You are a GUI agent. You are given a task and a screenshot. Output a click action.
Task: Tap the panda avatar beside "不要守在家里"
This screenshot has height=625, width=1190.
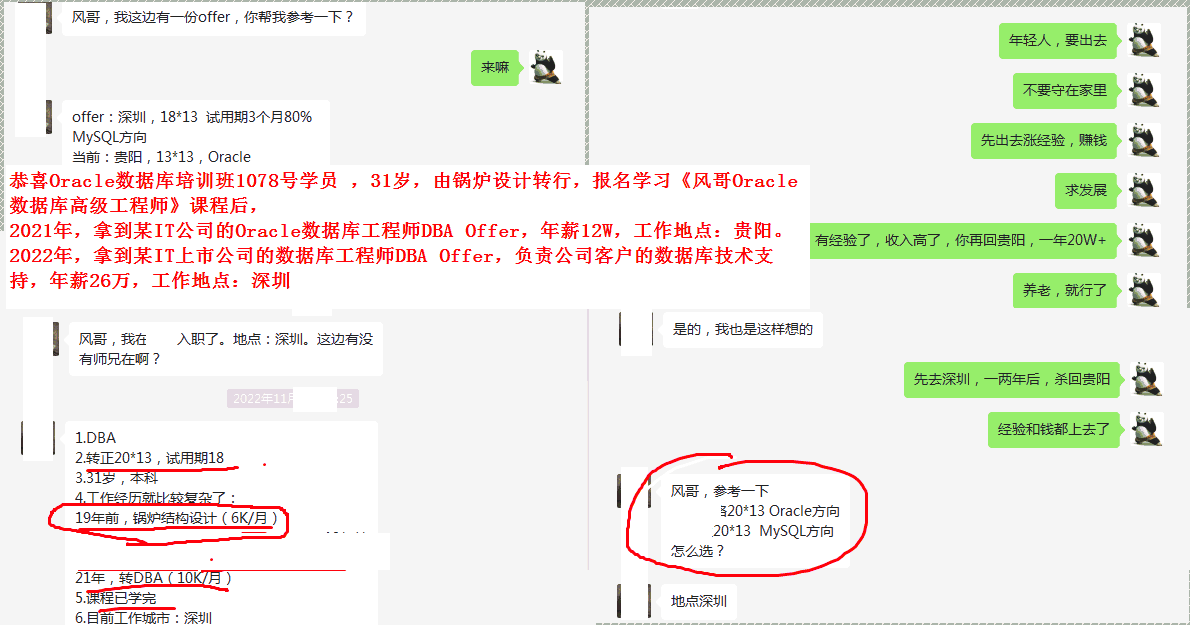(1144, 90)
